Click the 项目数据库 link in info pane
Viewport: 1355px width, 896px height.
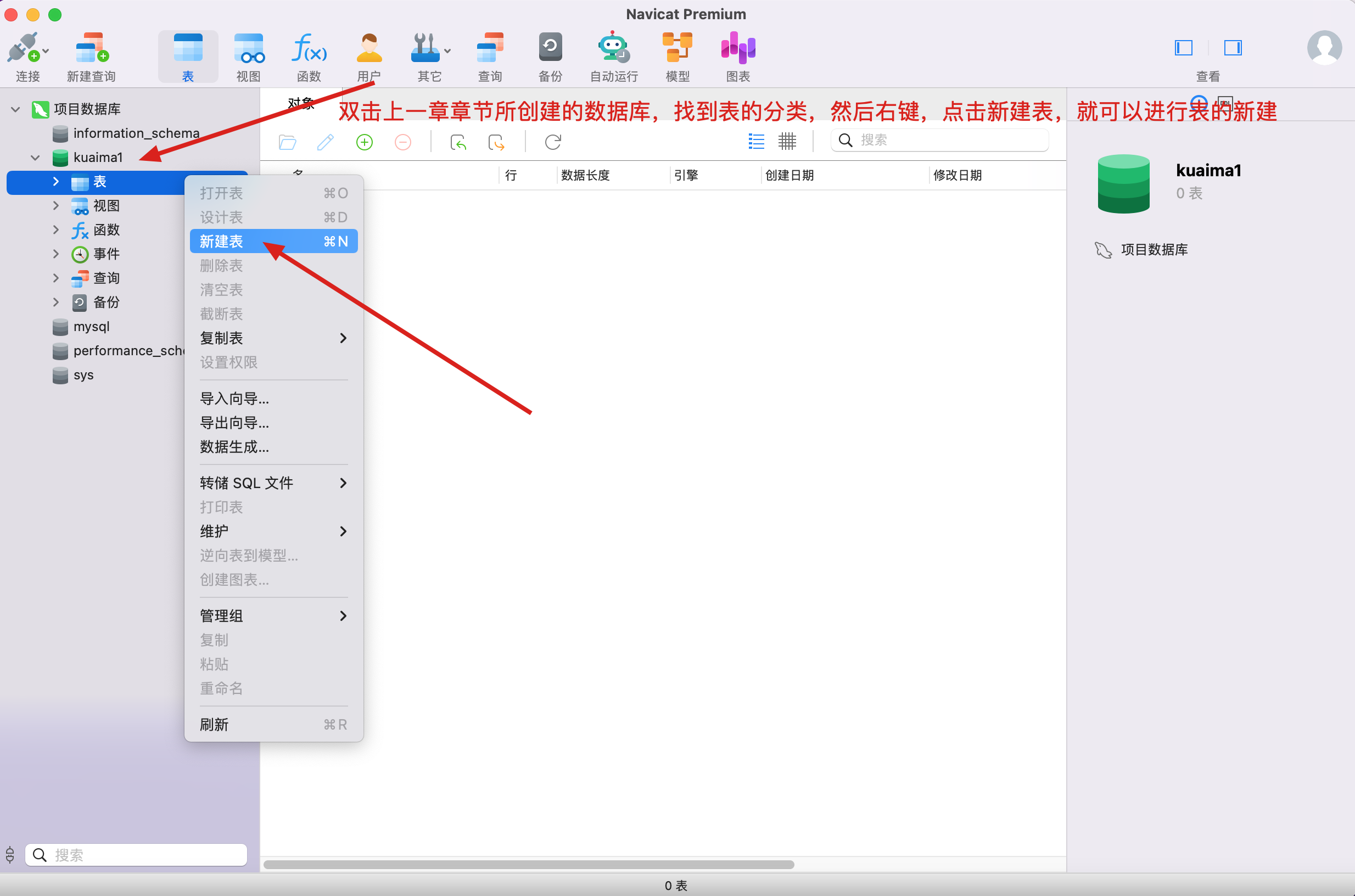click(1154, 249)
